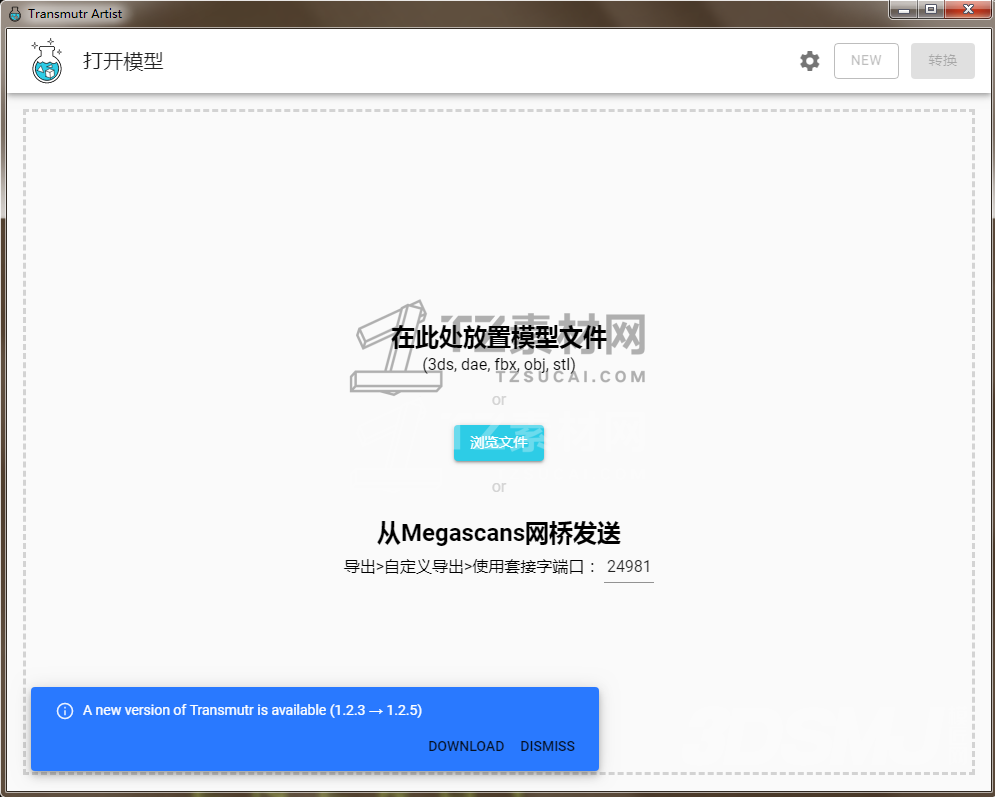Close the Transmutr Artist window
995x797 pixels.
coord(968,10)
